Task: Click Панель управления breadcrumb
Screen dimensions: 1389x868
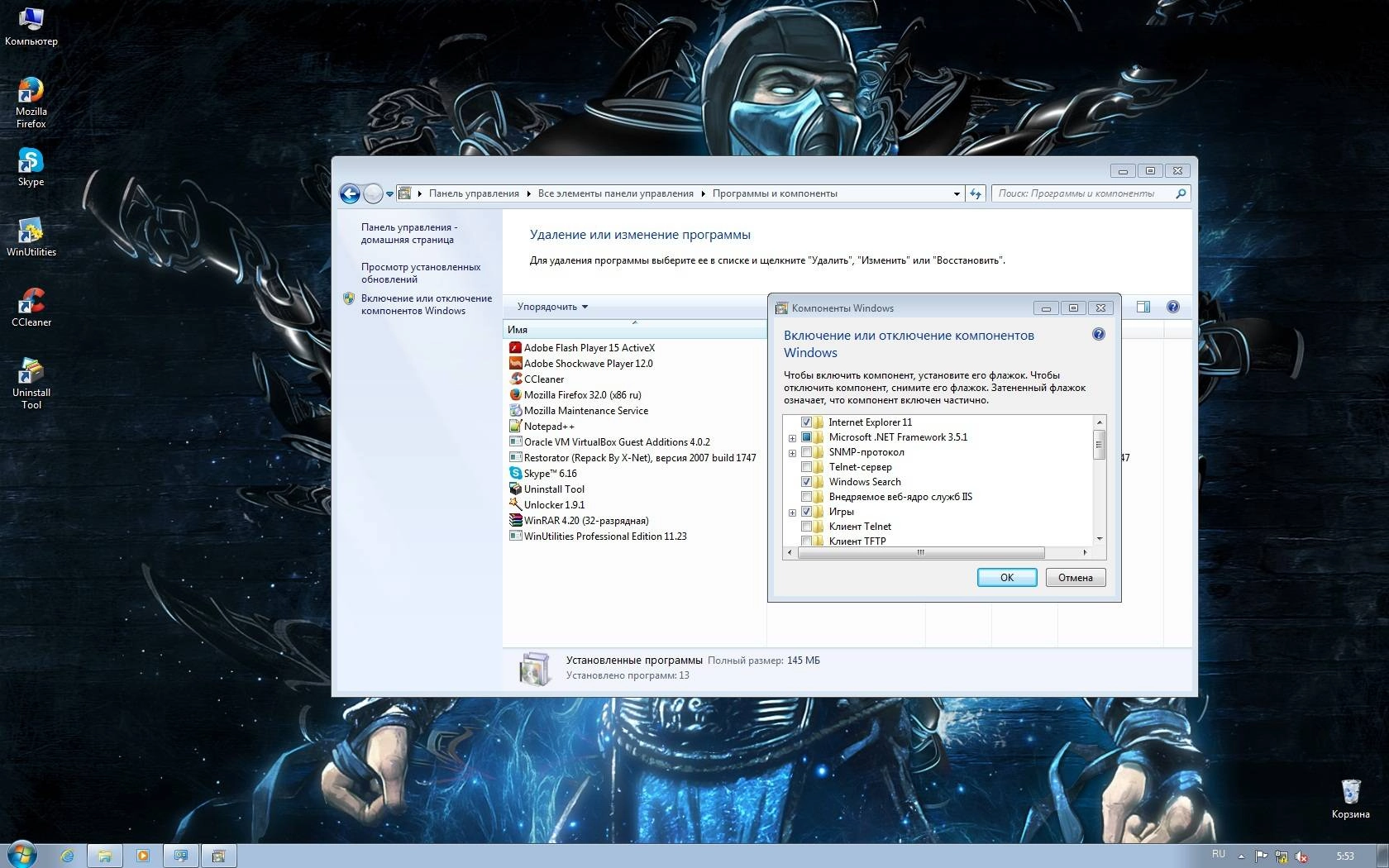Action: [x=474, y=193]
